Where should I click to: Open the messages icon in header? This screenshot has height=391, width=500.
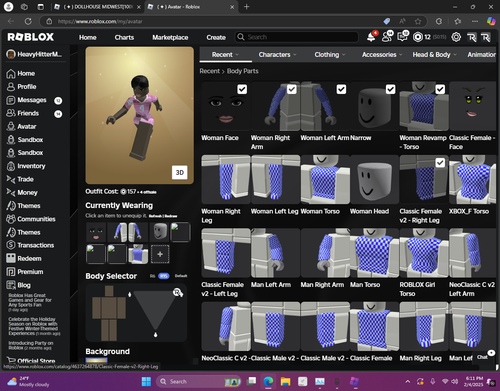(402, 37)
